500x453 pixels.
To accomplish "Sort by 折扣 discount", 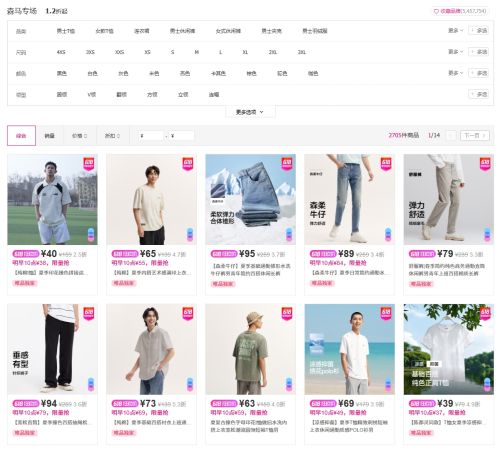I will click(112, 136).
